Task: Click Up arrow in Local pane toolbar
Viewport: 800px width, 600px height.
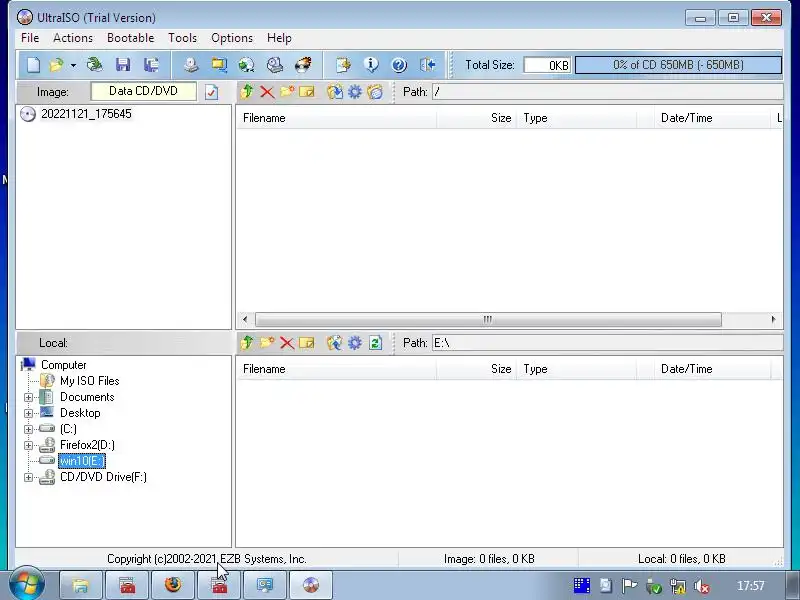Action: point(247,343)
